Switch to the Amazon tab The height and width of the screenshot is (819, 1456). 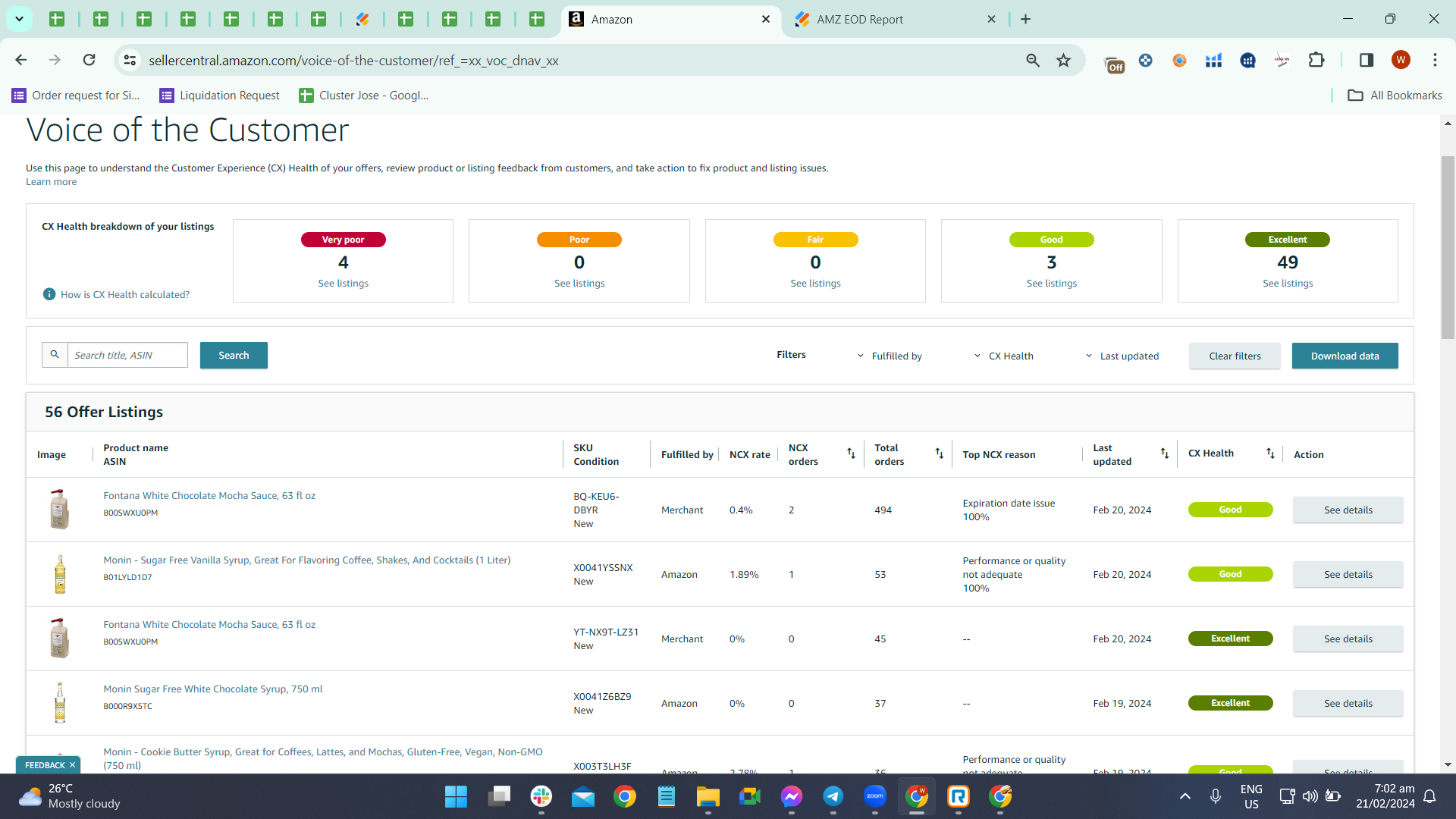[x=670, y=20]
